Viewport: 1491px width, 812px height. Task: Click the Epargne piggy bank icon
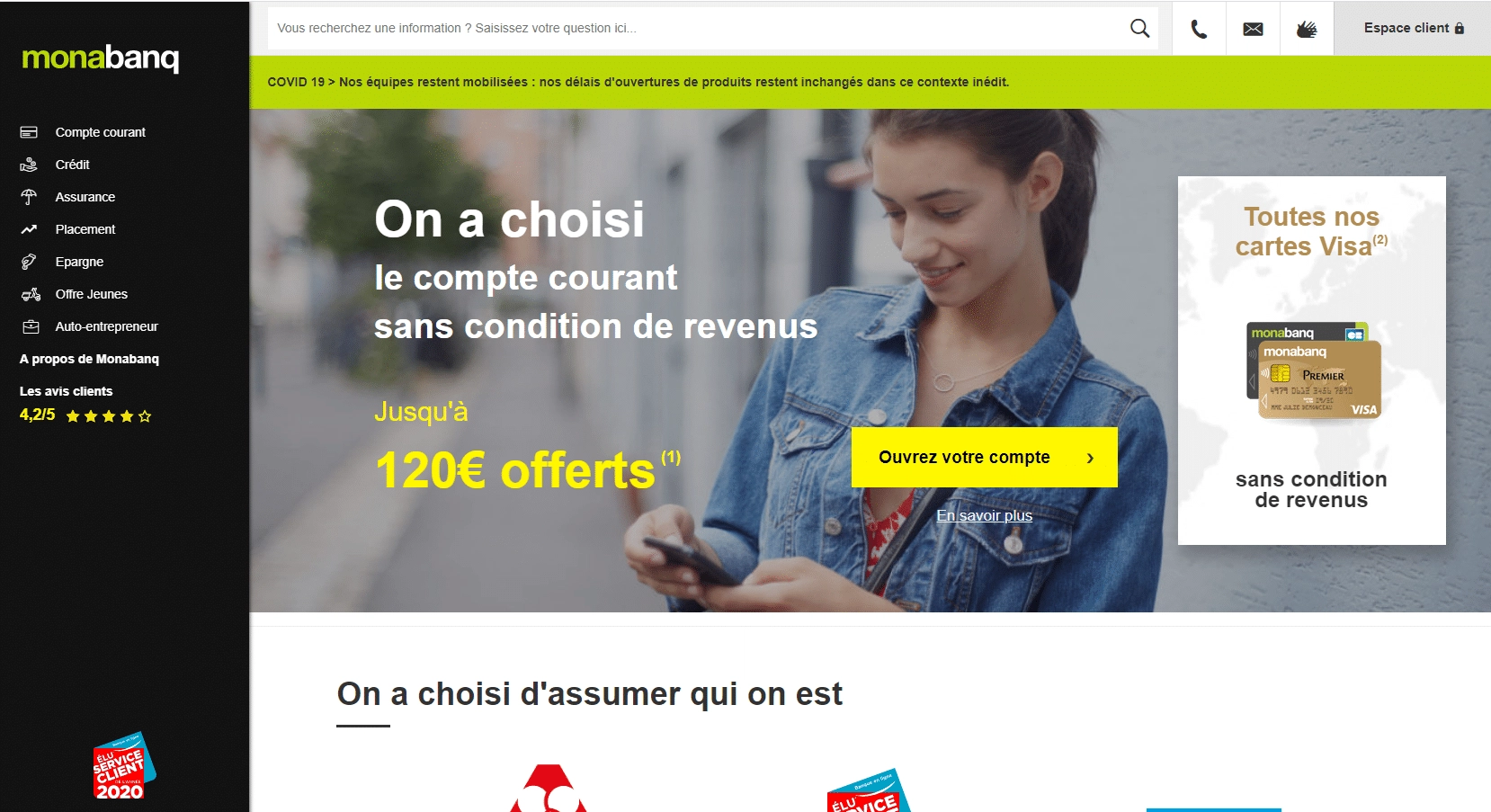pyautogui.click(x=29, y=262)
